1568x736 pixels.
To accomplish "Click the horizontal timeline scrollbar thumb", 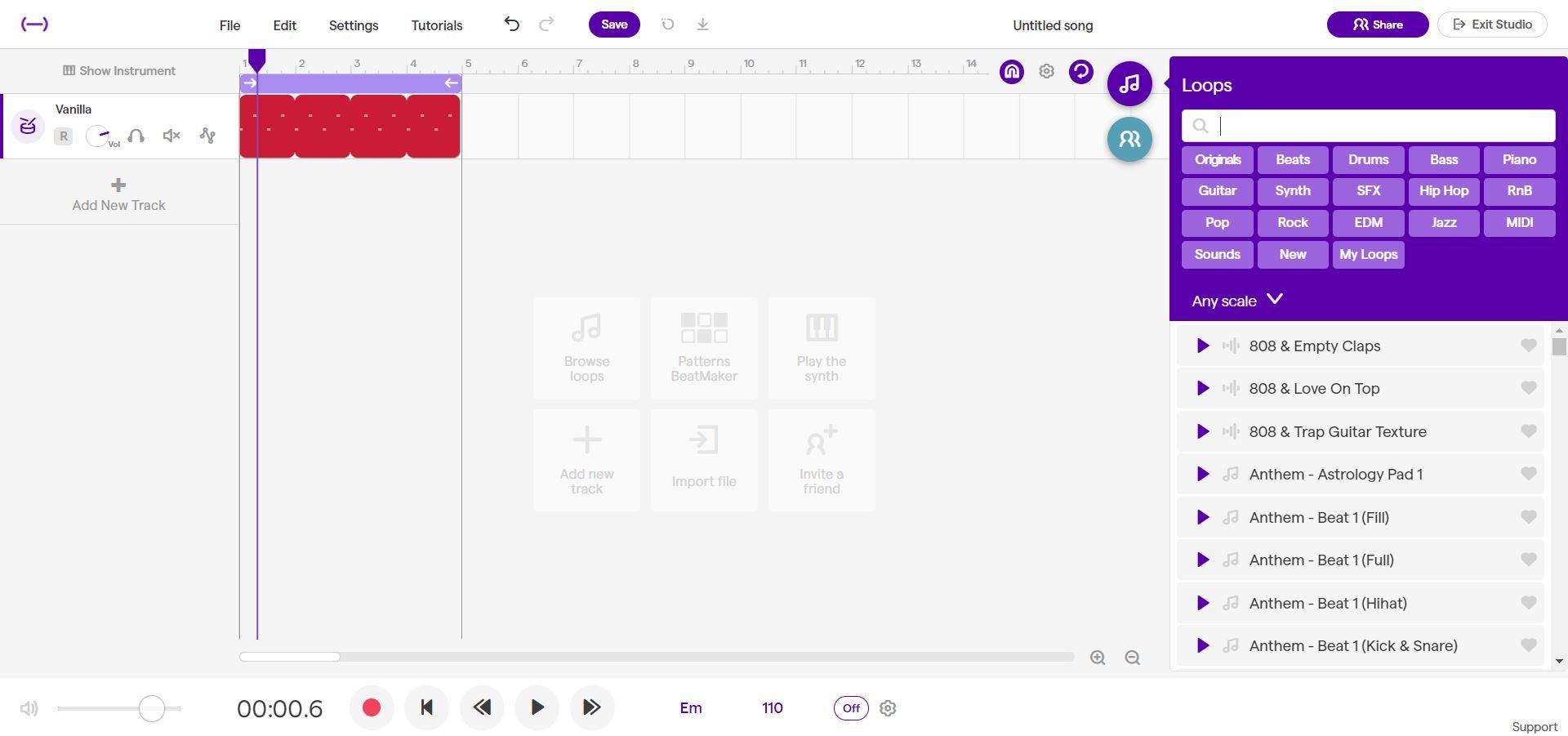I will (290, 657).
